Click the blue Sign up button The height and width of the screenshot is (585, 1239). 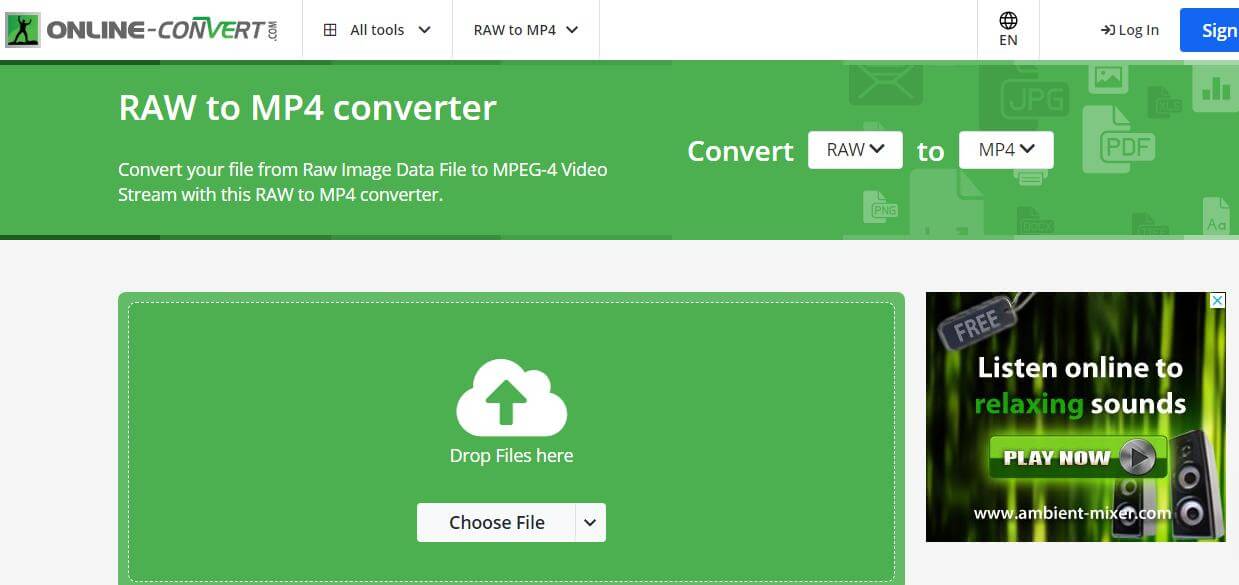tap(1209, 30)
